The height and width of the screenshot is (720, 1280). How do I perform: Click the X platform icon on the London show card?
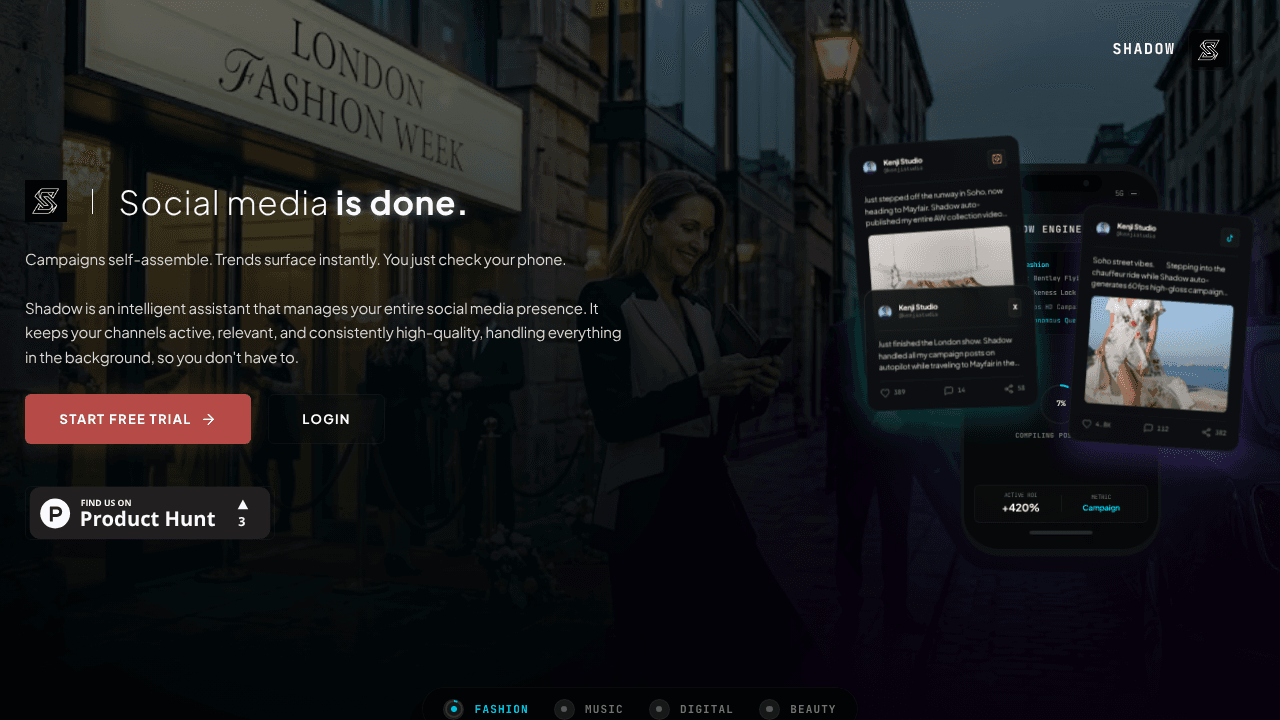pos(1014,307)
